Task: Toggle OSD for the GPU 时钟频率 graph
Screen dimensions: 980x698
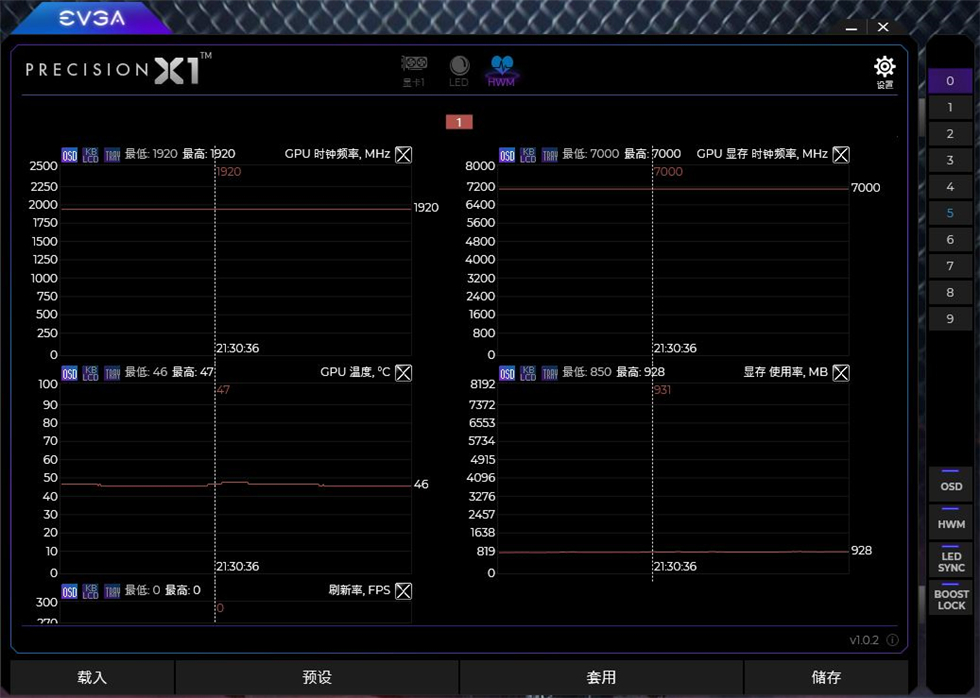Action: point(69,154)
